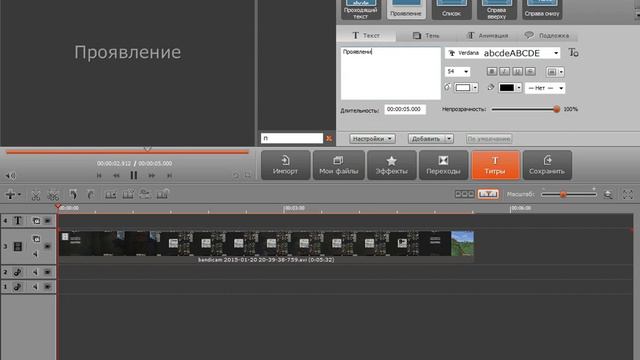Click the overlay icon on track 4

pos(36,221)
